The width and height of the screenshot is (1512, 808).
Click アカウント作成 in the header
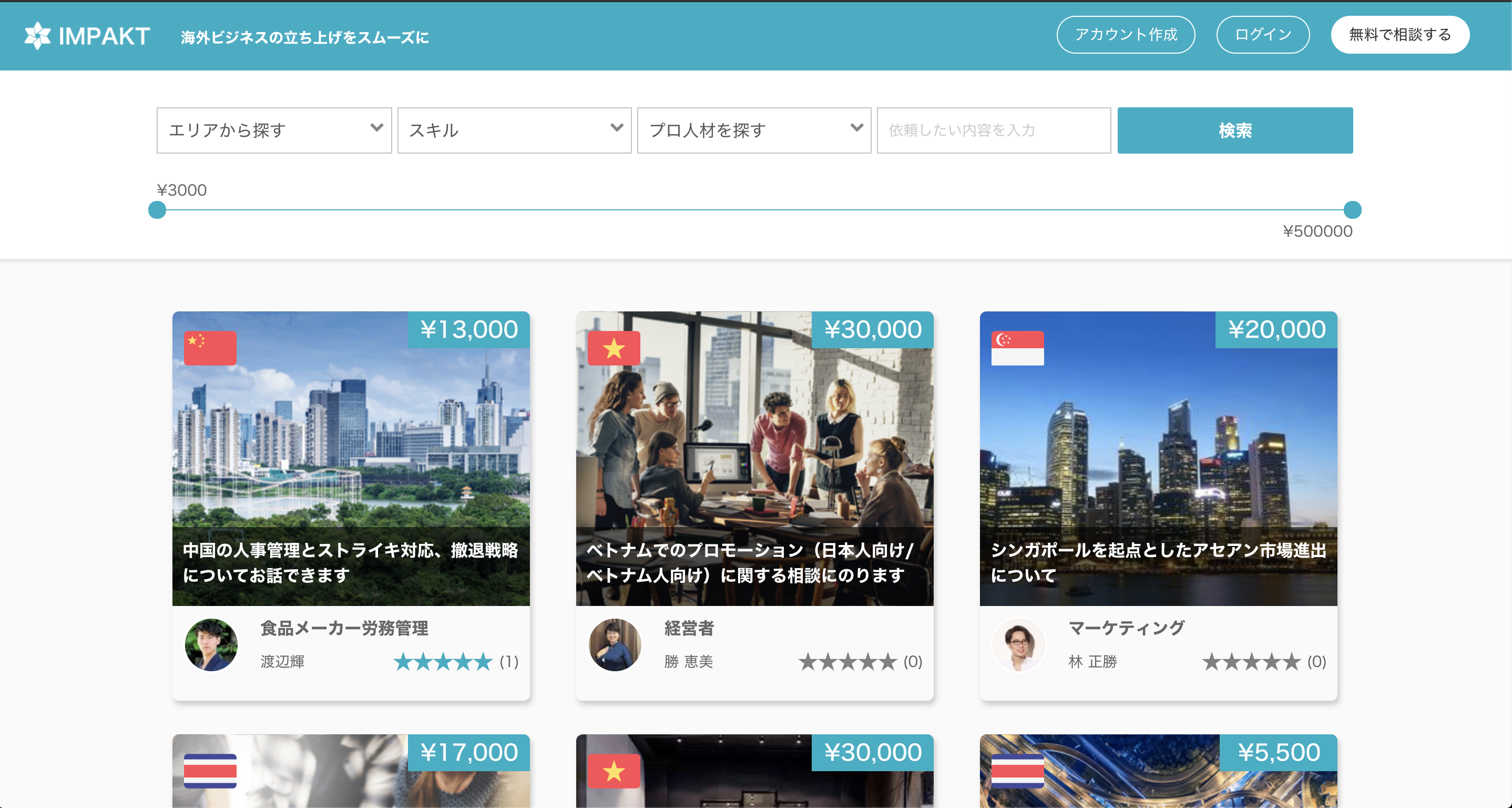click(1126, 35)
